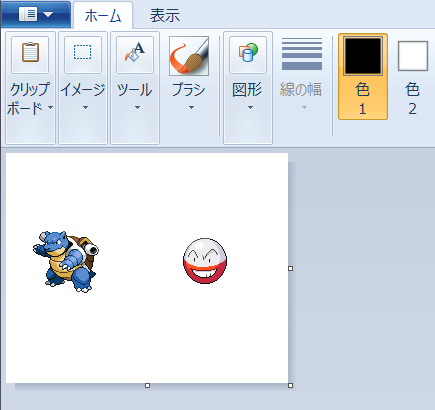Choose the ブラシ brush icon
This screenshot has height=410, width=435.
(189, 56)
